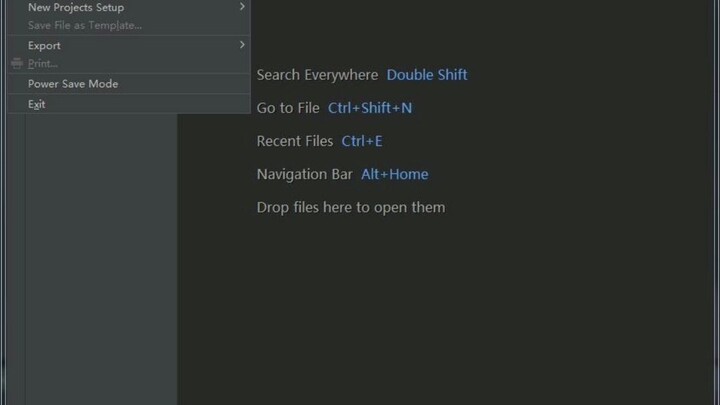Click the Go to File hint
The height and width of the screenshot is (405, 720).
[x=288, y=108]
